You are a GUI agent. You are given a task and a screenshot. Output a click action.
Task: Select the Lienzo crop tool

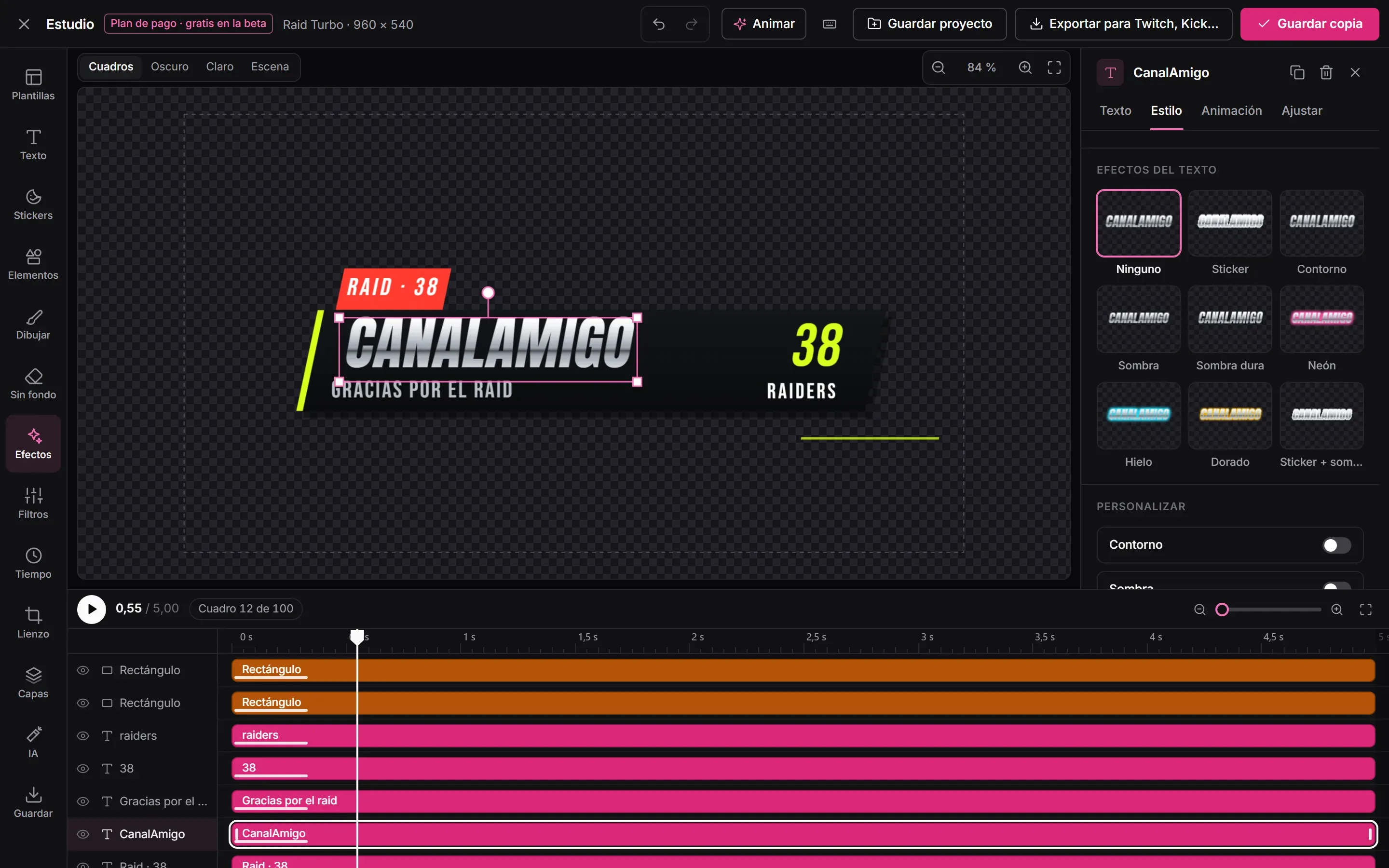coord(33,623)
